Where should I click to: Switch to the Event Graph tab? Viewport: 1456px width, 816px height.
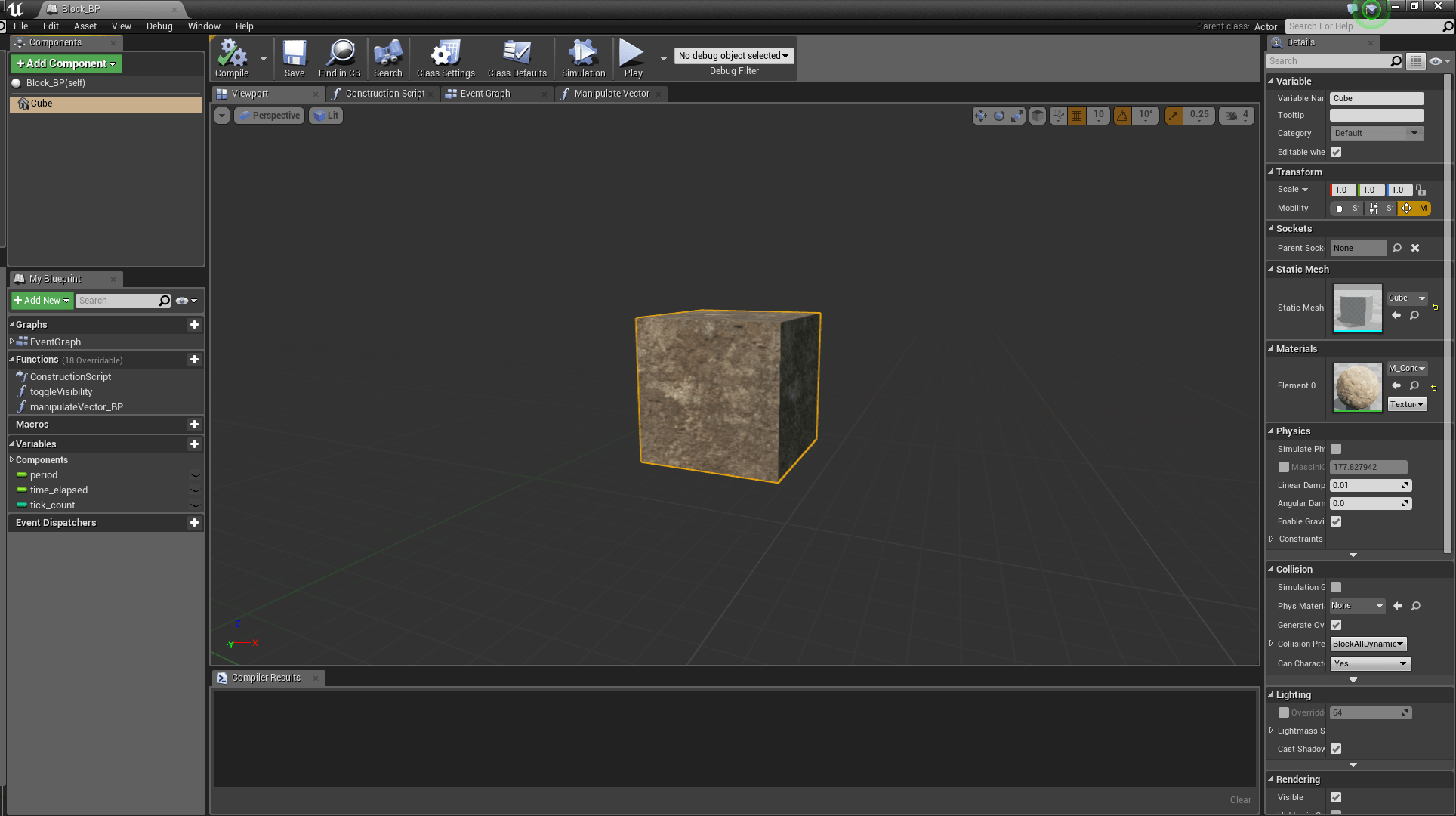486,94
